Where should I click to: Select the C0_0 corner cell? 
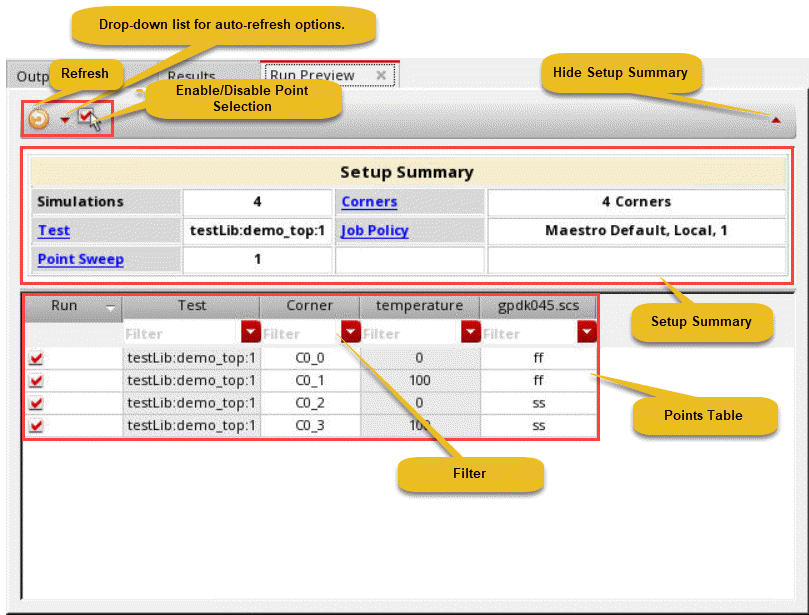coord(310,358)
